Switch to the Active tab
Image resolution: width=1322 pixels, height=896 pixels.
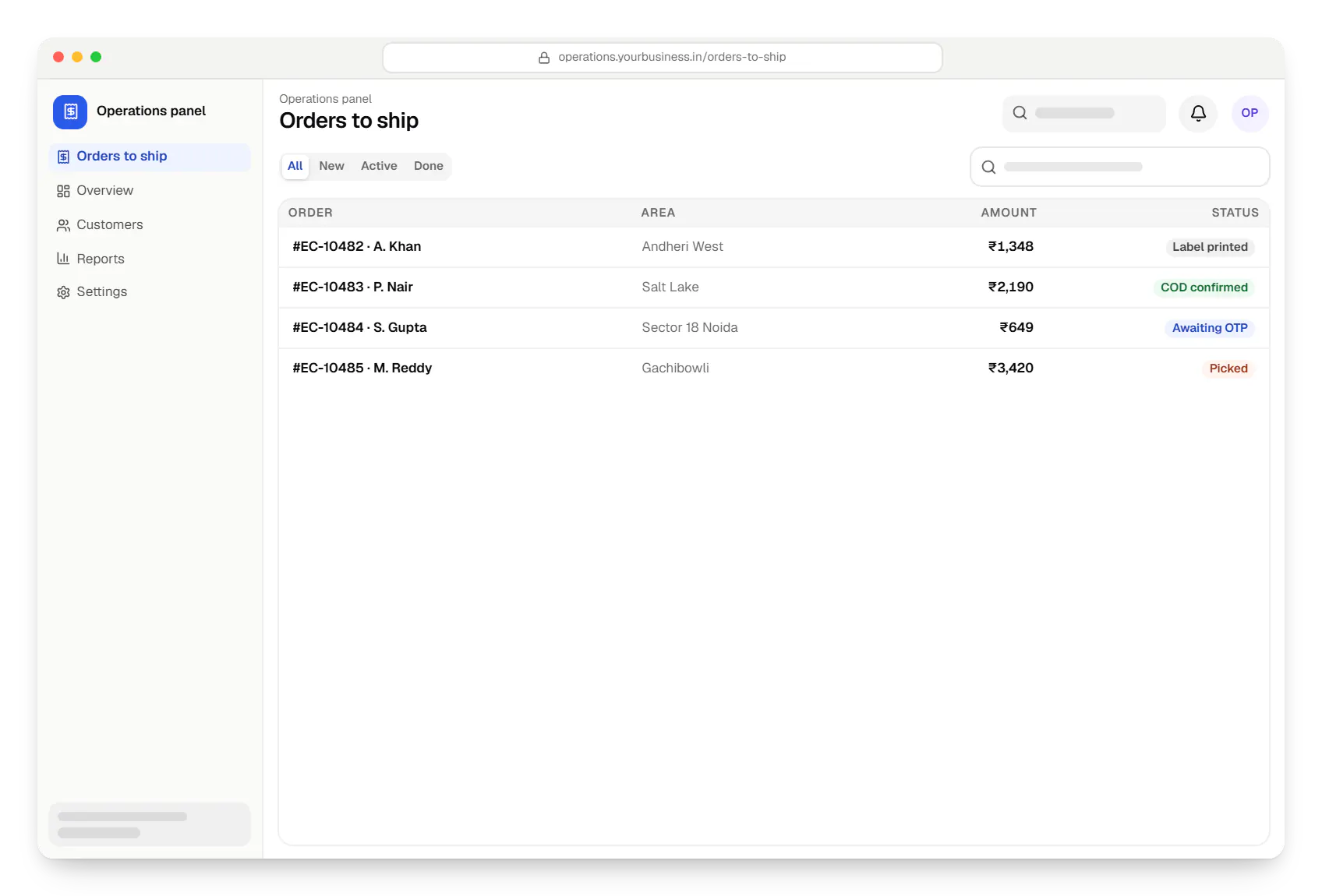coord(379,166)
